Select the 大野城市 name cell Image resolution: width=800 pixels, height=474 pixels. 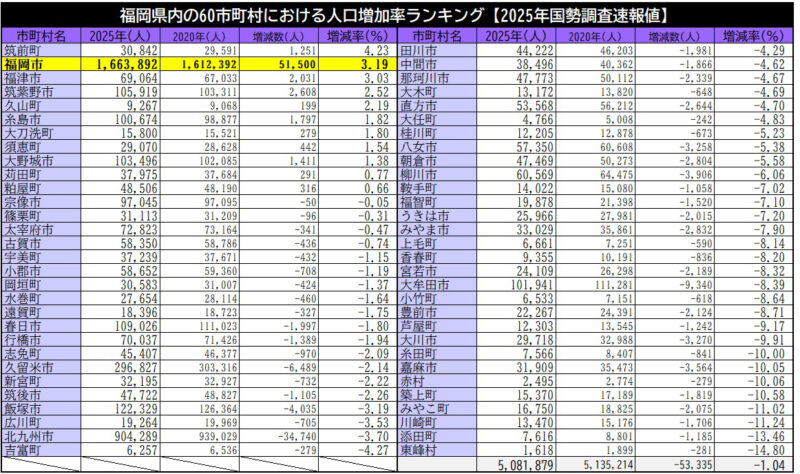pyautogui.click(x=41, y=161)
